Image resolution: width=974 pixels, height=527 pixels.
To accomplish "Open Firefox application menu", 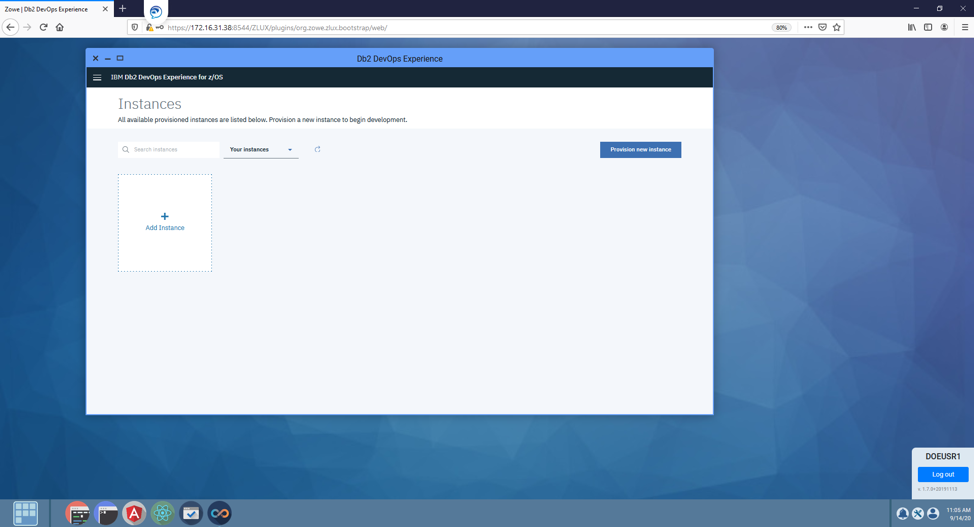I will coord(965,27).
